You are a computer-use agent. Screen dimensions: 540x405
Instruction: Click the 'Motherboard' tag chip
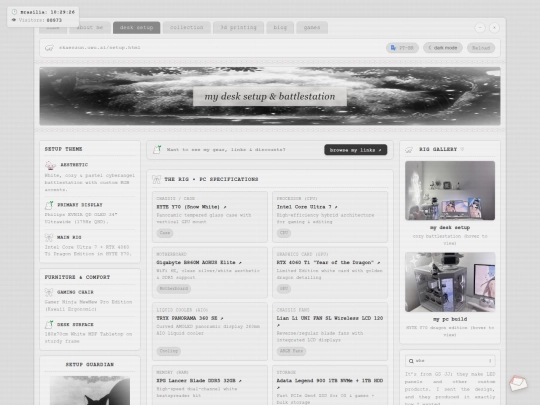[x=174, y=289]
